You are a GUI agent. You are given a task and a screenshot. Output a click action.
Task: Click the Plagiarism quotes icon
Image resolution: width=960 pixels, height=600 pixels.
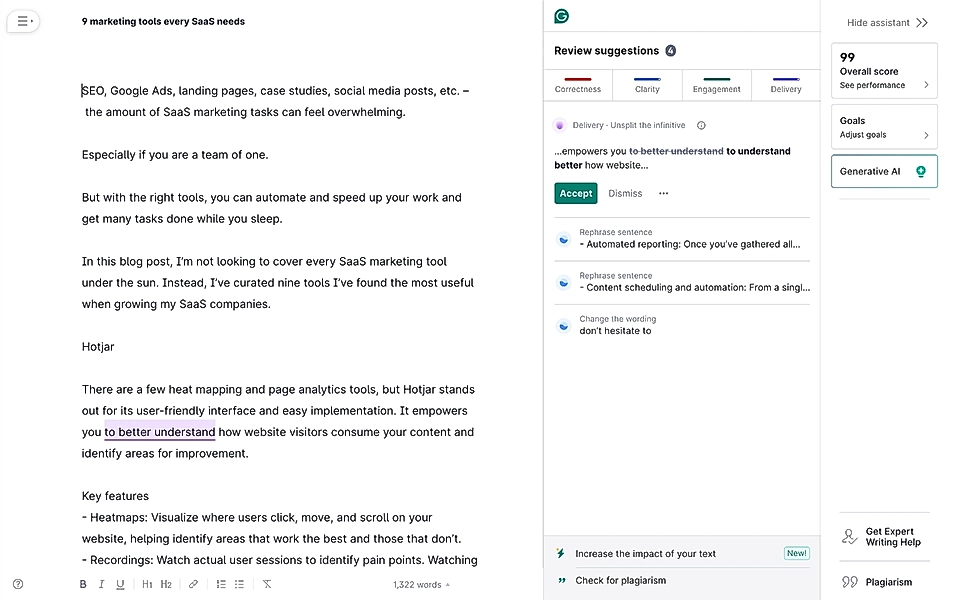pyautogui.click(x=850, y=582)
